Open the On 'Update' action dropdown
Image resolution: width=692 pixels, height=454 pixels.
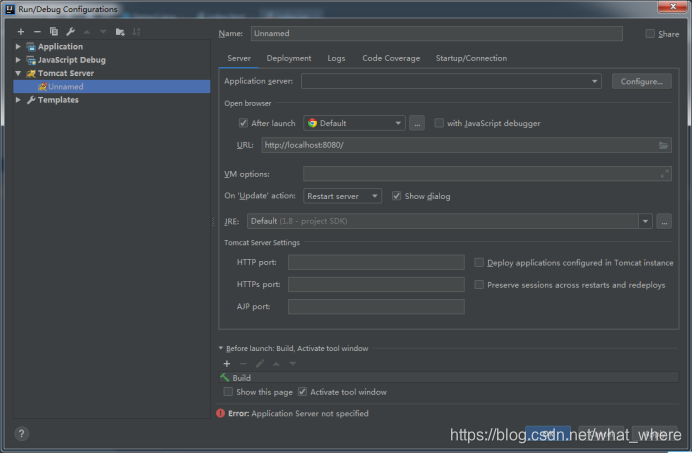pyautogui.click(x=342, y=196)
